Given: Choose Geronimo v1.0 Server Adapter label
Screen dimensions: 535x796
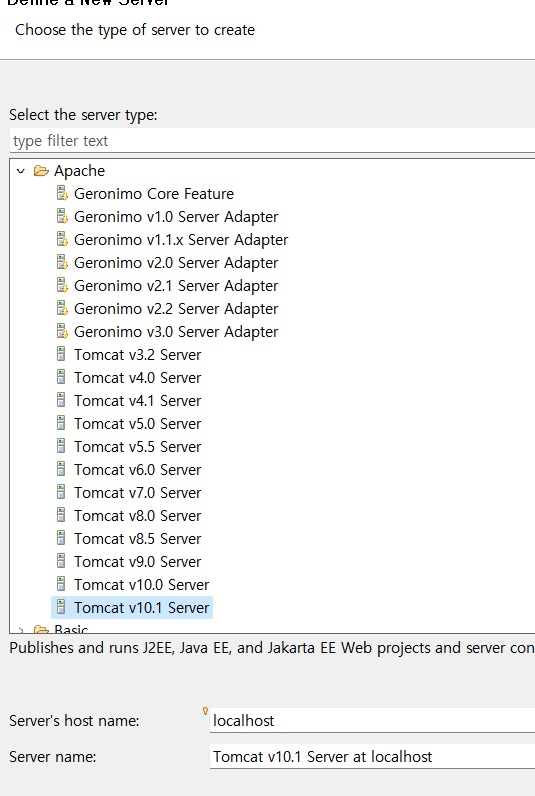Looking at the screenshot, I should pyautogui.click(x=176, y=217).
